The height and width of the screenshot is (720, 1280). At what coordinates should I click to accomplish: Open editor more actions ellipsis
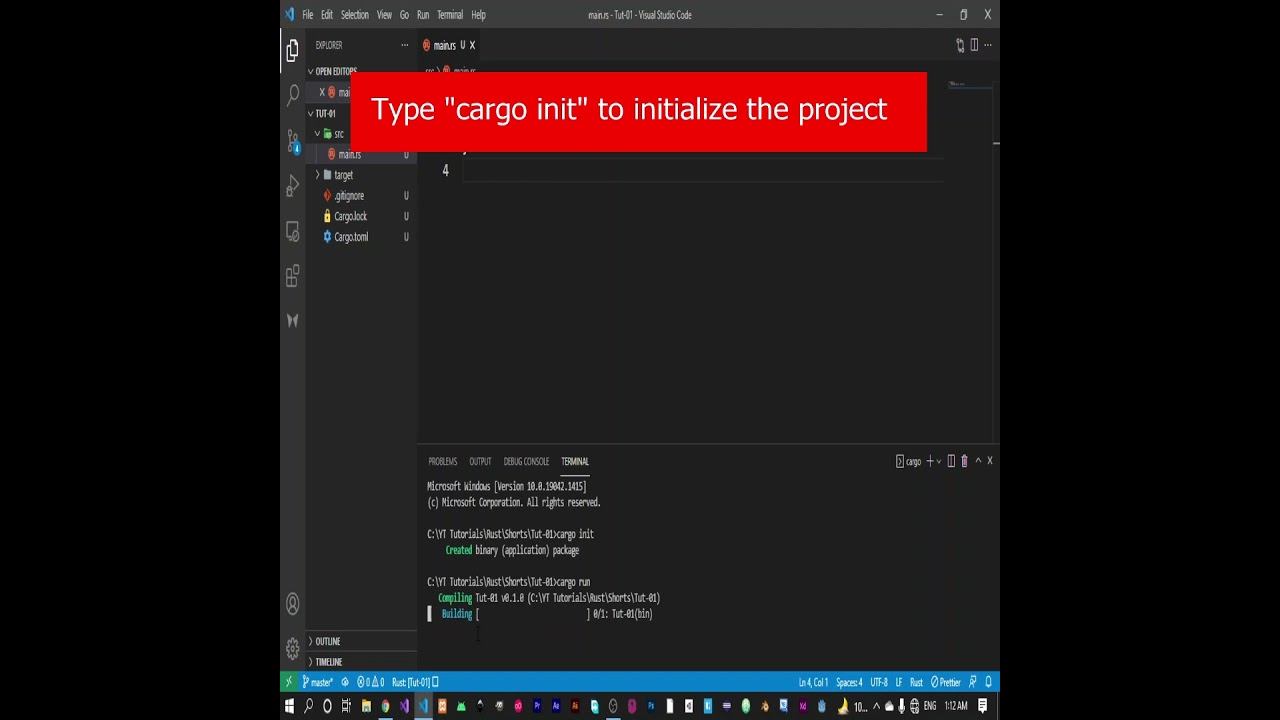[x=988, y=45]
